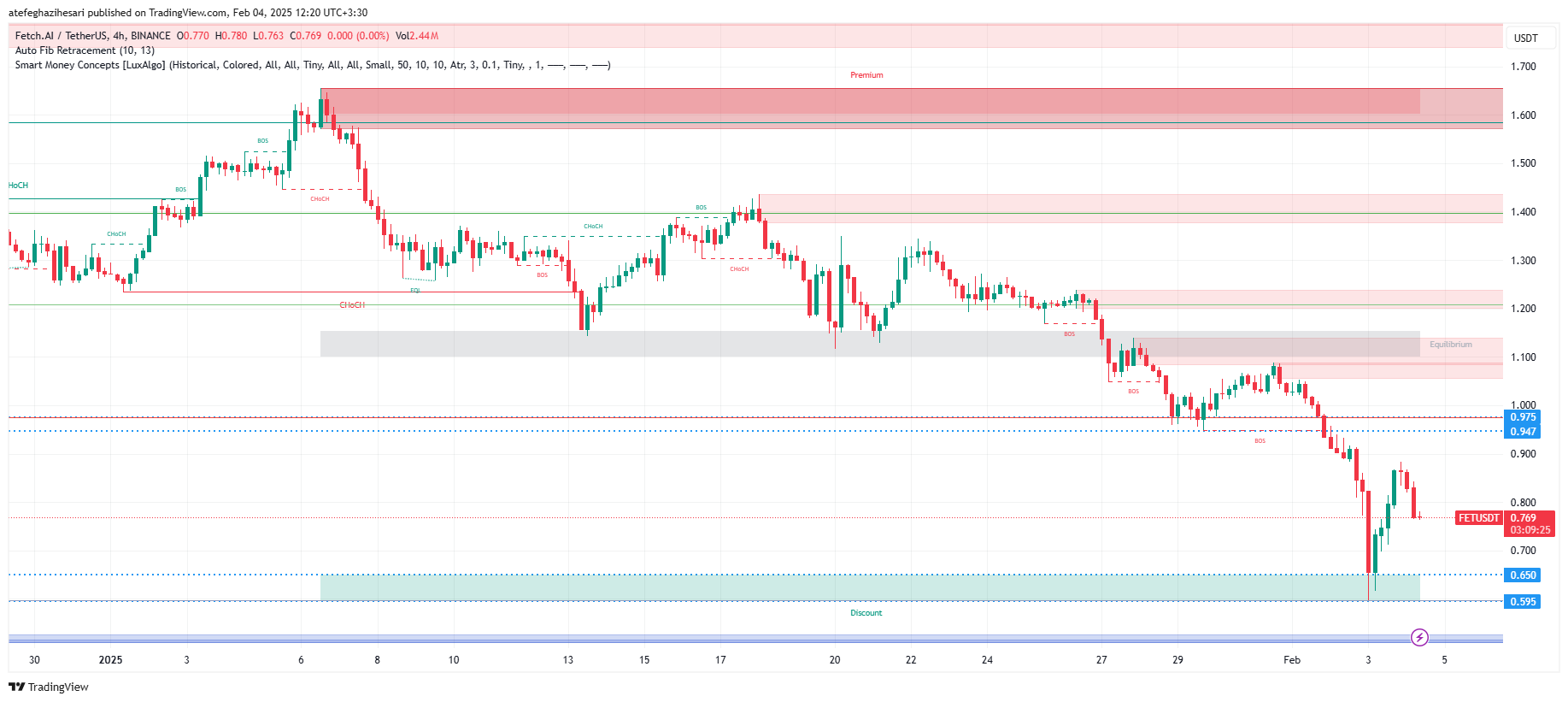This screenshot has width=1568, height=702.
Task: Click the 27 date on time axis
Action: (1101, 660)
